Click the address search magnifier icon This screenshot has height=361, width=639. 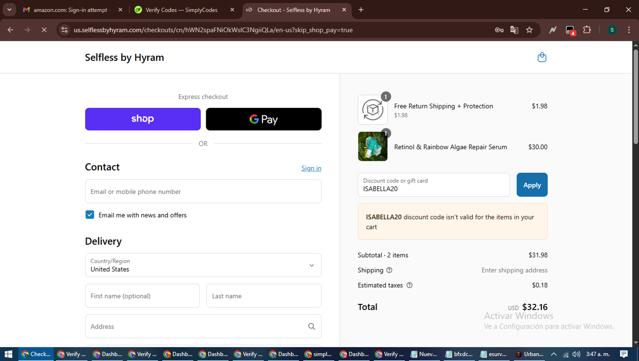point(311,326)
